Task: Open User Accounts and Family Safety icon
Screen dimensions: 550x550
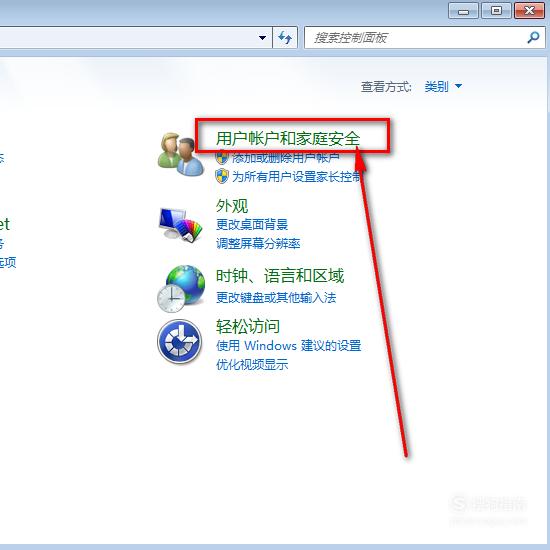Action: [181, 154]
